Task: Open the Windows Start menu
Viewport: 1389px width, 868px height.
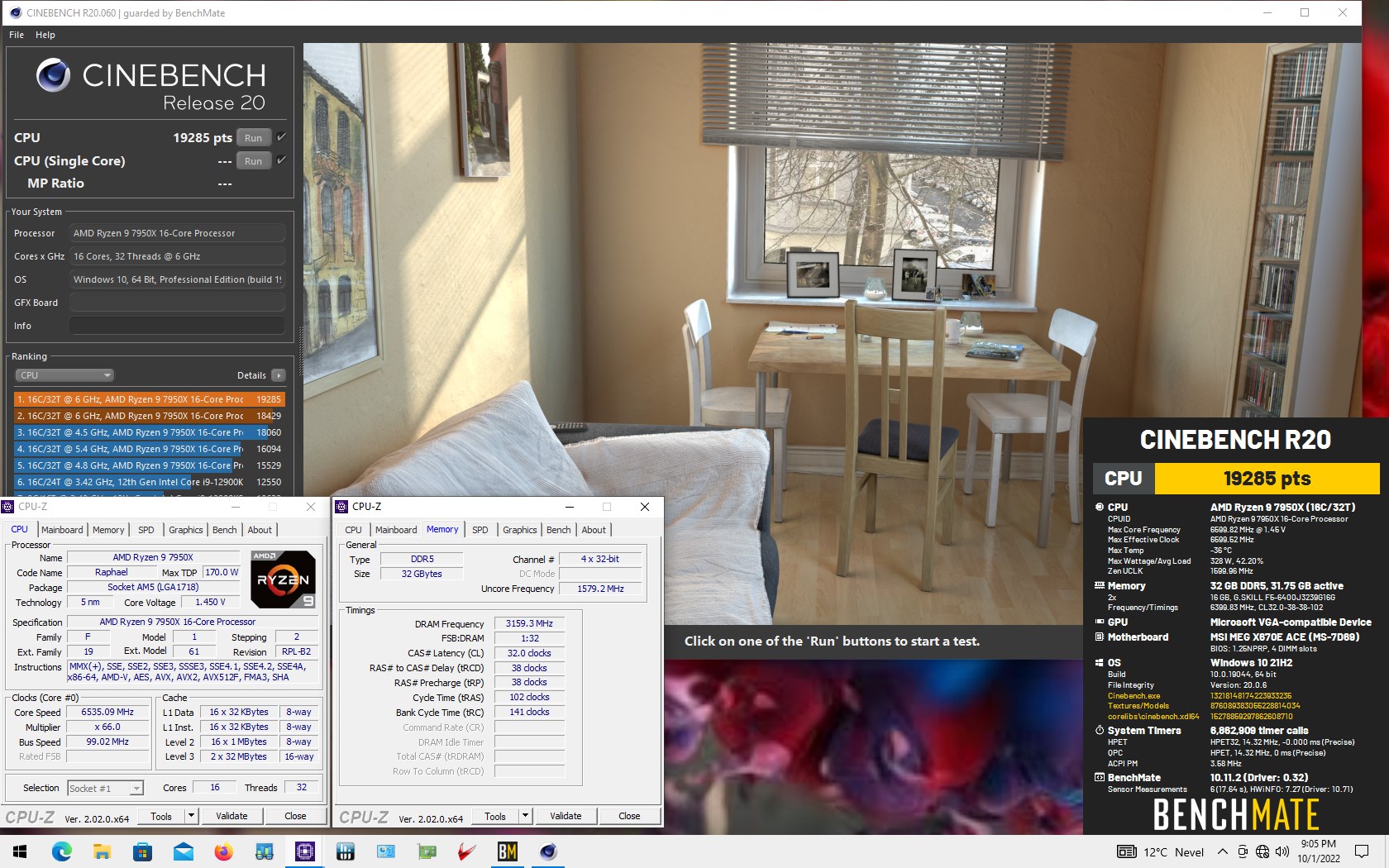Action: click(x=20, y=851)
